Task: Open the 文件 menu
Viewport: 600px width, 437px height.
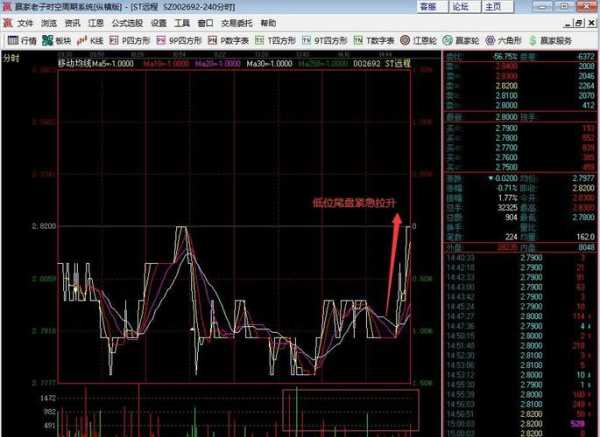Action: [x=25, y=22]
